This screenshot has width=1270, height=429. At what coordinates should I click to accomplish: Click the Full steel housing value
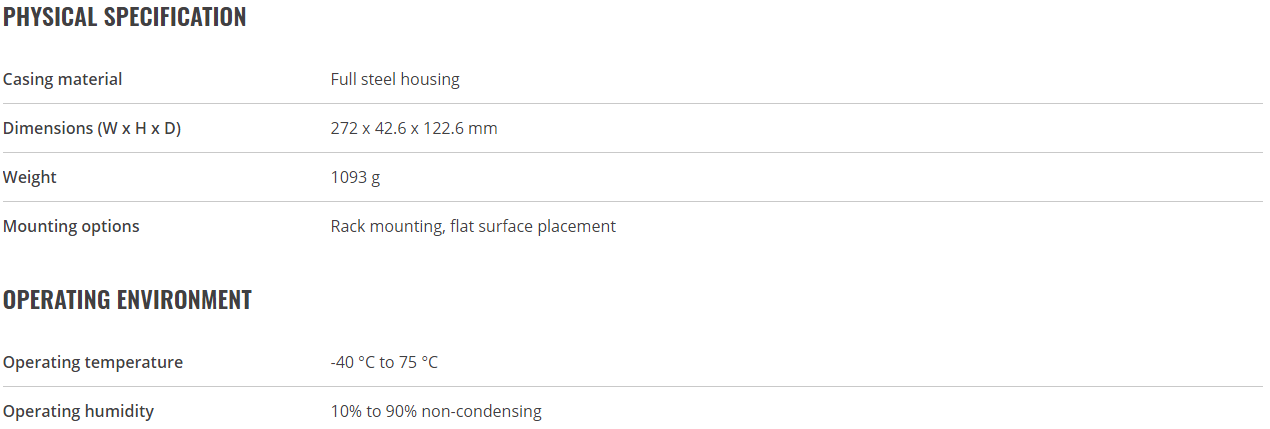(395, 79)
